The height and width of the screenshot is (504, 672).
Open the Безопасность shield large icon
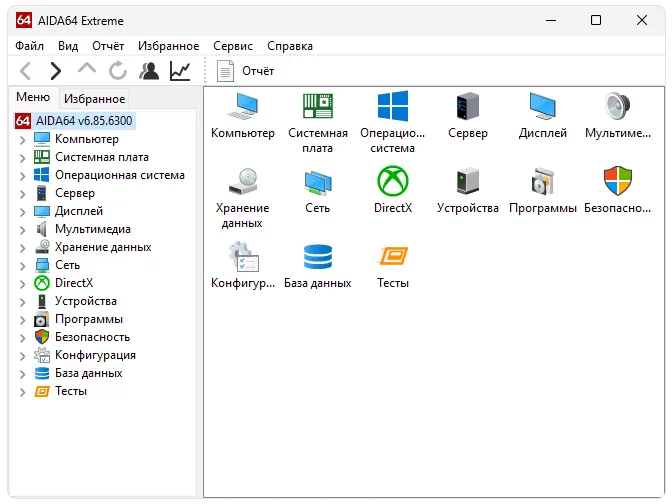point(618,181)
